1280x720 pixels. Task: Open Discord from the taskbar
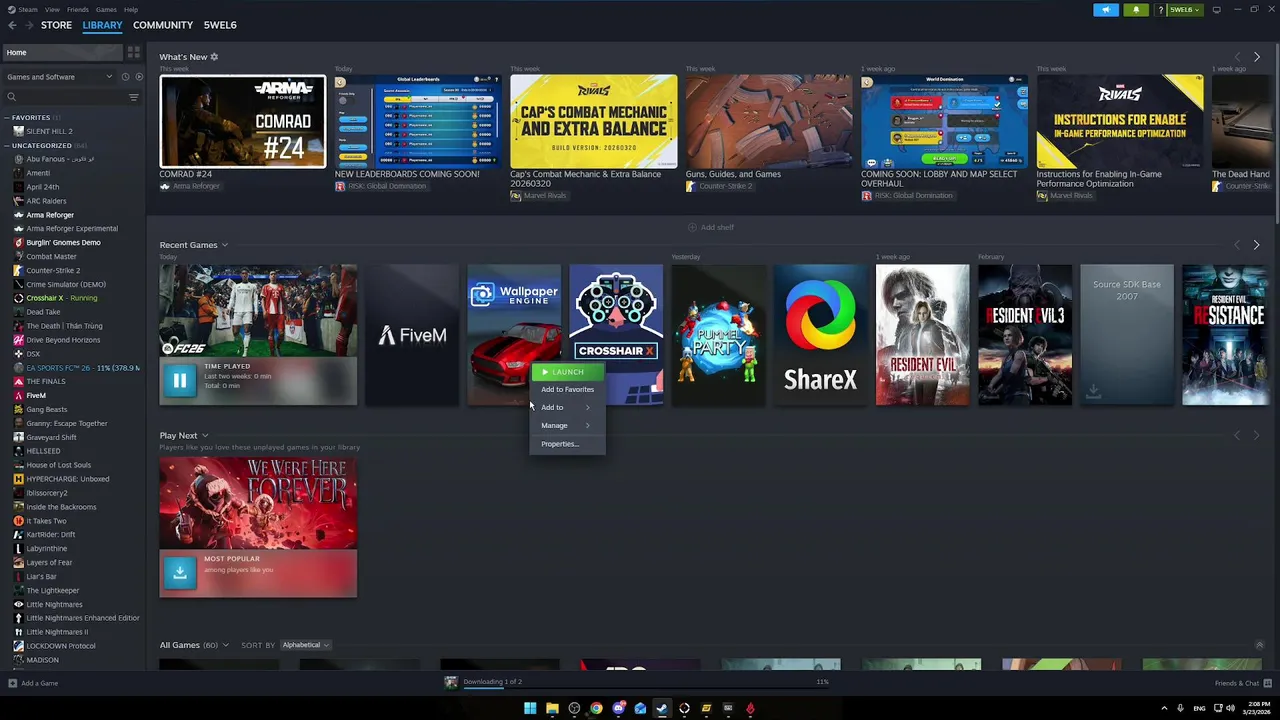(x=618, y=708)
